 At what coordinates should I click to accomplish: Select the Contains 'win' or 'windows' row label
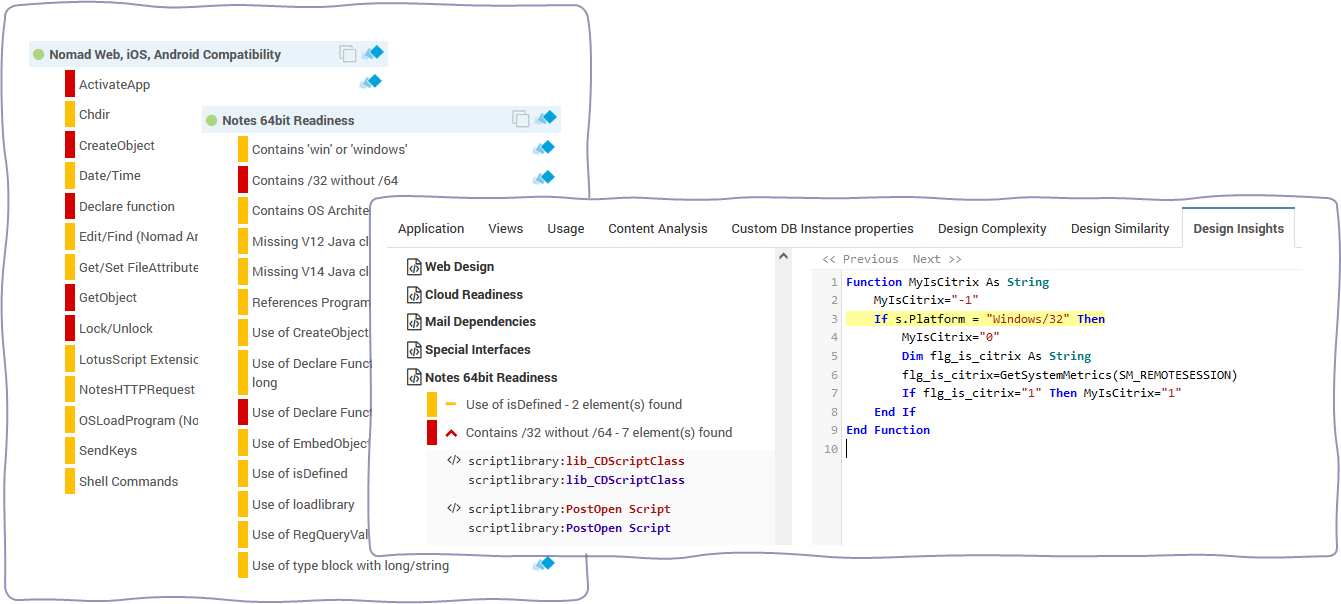click(x=330, y=150)
